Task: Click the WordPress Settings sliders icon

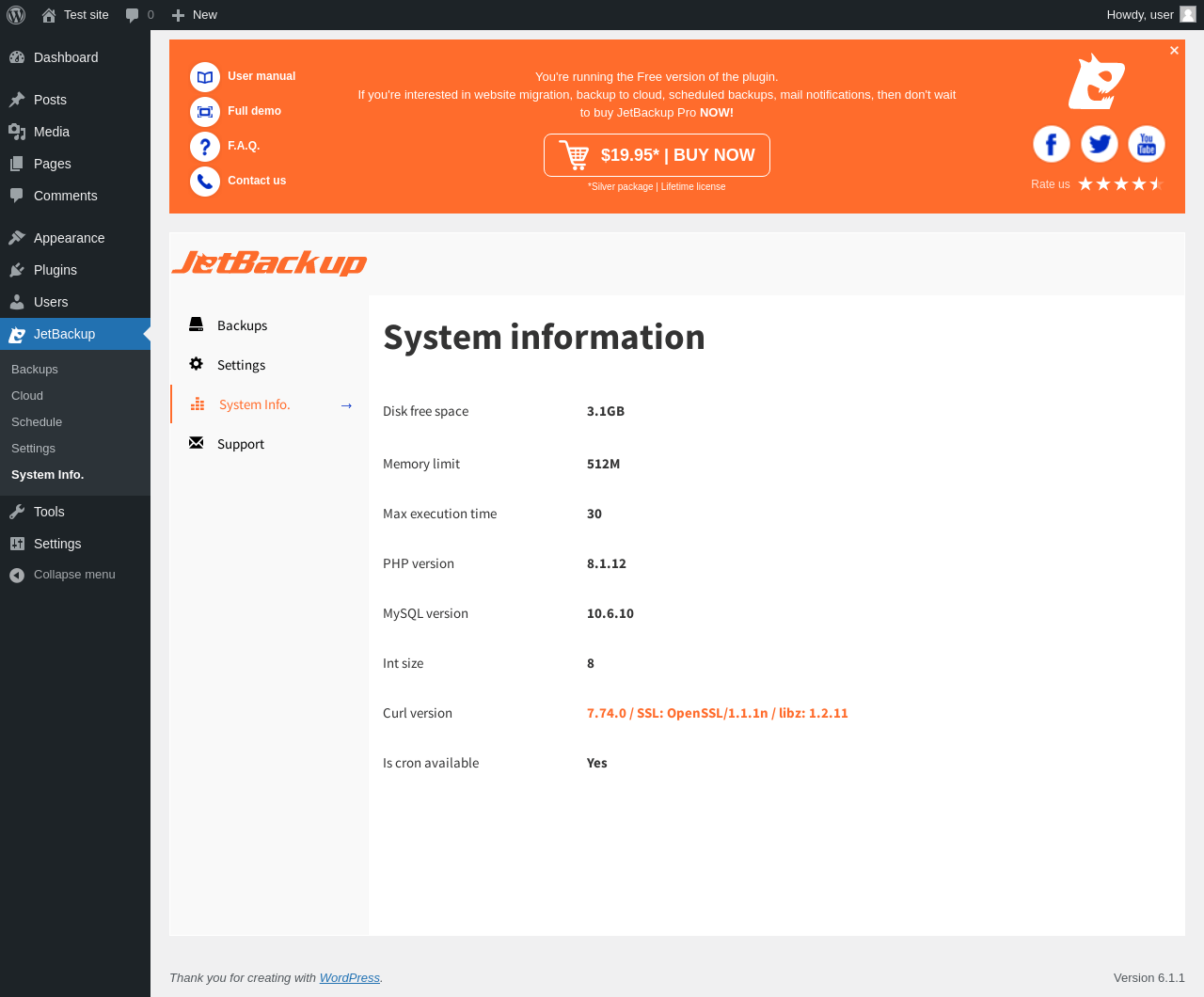Action: 17,544
